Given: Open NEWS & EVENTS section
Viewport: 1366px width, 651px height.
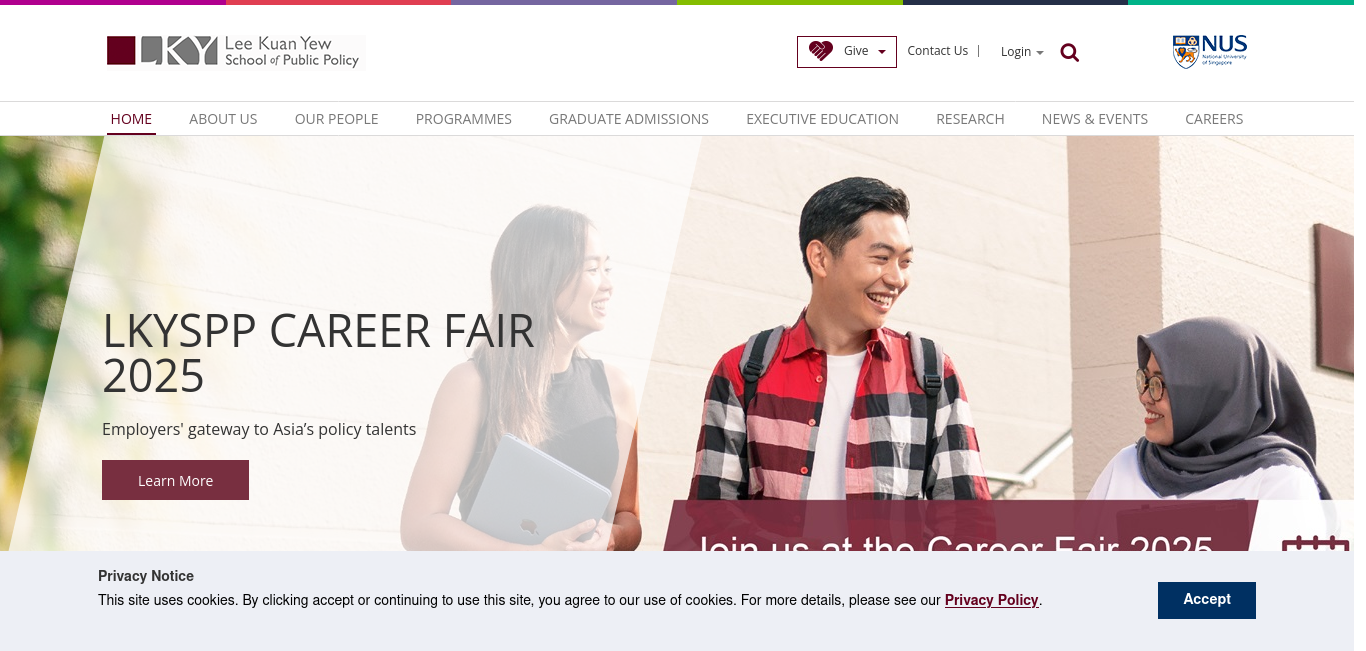Looking at the screenshot, I should 1095,119.
